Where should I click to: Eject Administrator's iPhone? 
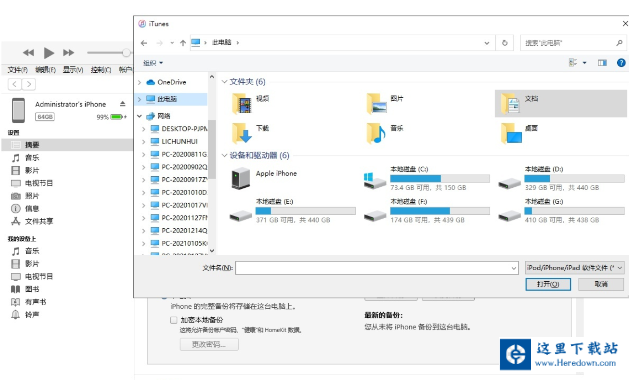click(x=122, y=104)
